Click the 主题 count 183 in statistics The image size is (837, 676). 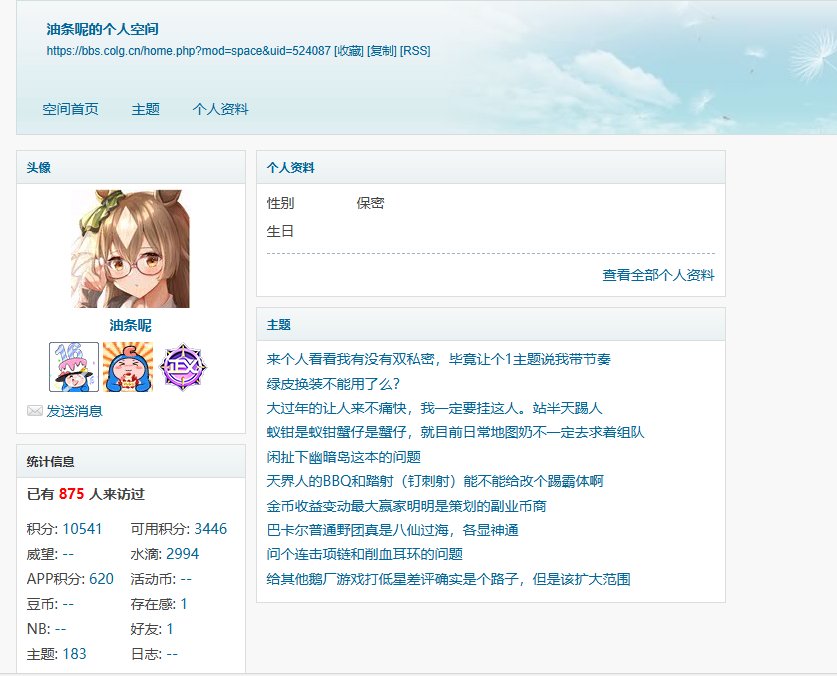[x=74, y=654]
